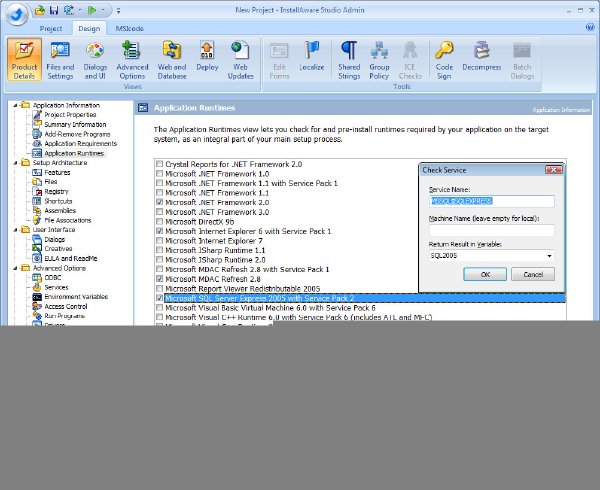The image size is (600, 490).
Task: Close the Check Service dialog
Action: click(x=553, y=170)
